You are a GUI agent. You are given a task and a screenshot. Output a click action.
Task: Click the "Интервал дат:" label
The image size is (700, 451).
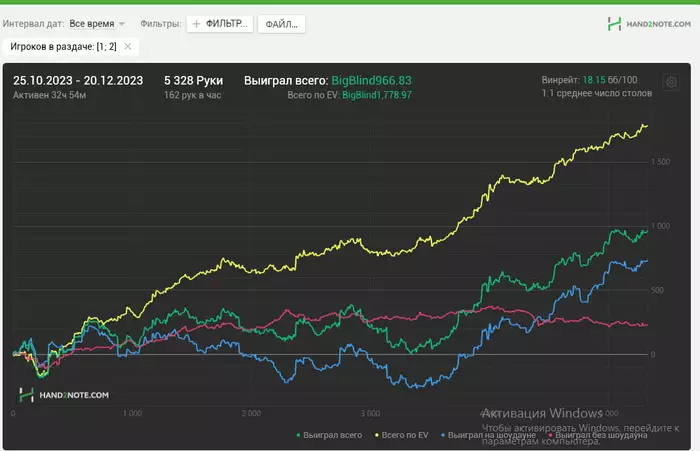click(x=33, y=24)
